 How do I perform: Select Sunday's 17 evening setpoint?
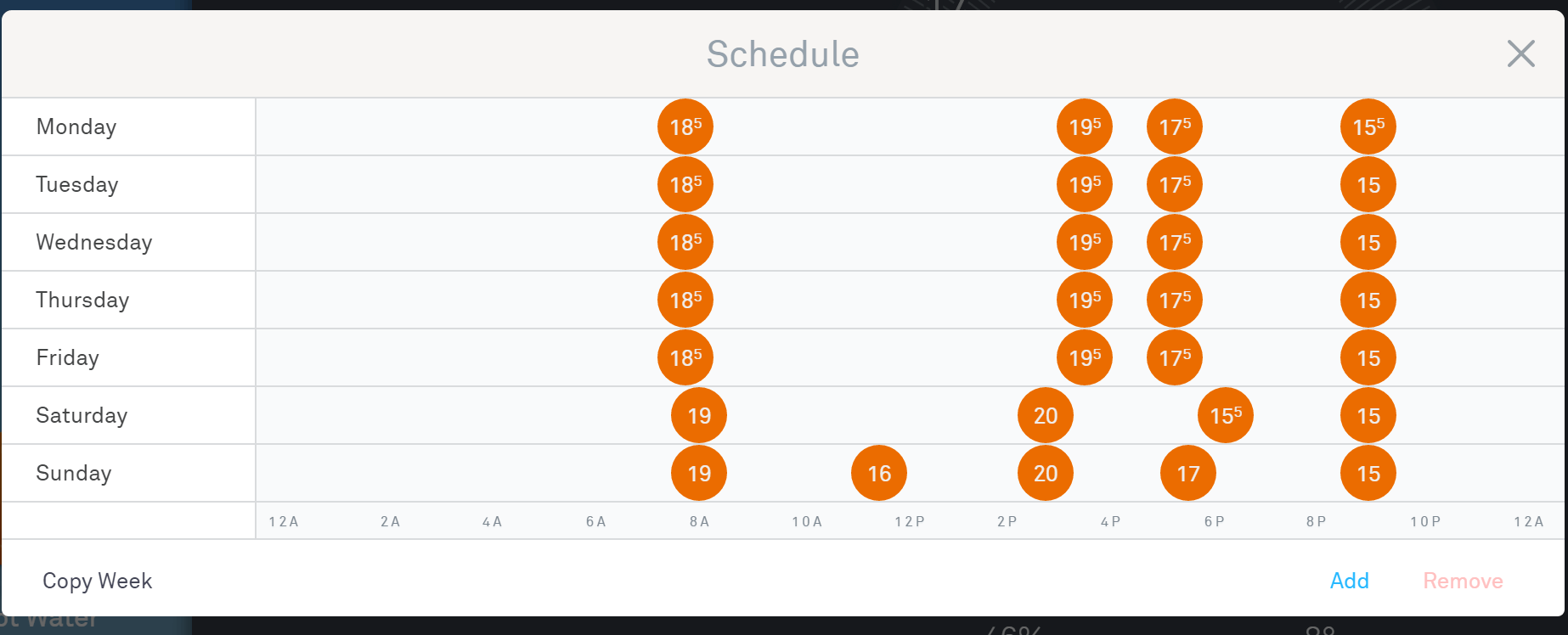click(x=1188, y=474)
